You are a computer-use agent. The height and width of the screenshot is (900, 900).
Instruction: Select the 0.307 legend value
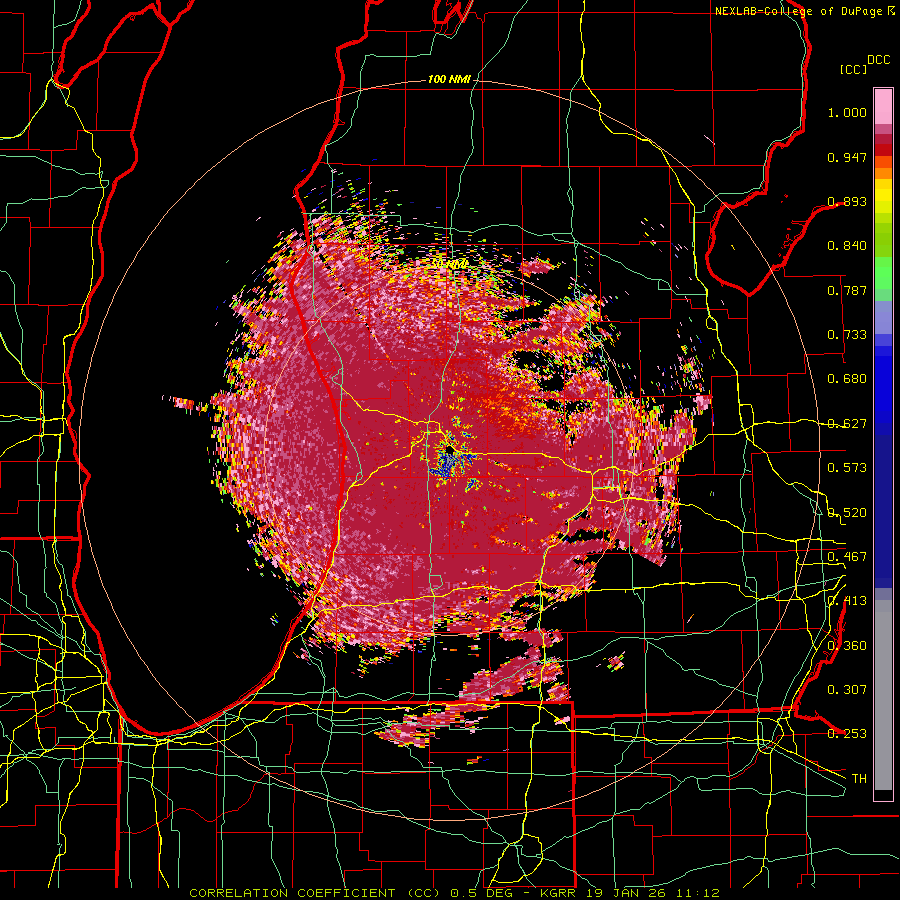(847, 690)
